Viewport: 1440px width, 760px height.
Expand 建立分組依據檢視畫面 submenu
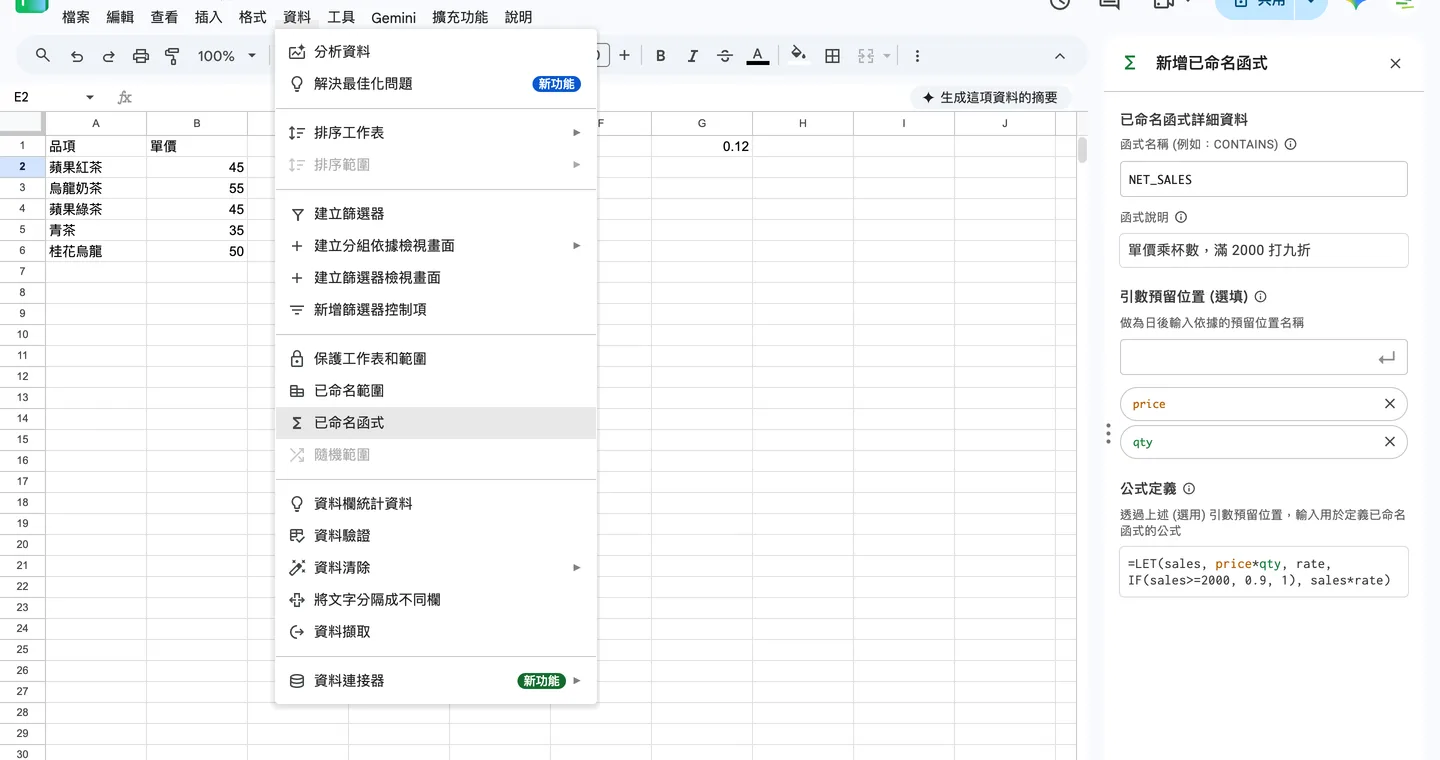(436, 246)
